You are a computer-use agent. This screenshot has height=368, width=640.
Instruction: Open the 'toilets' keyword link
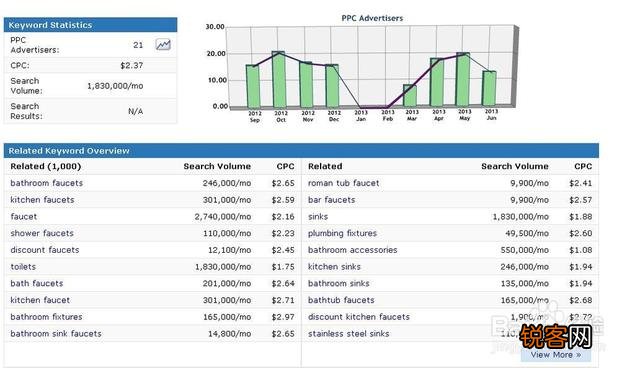coord(23,267)
